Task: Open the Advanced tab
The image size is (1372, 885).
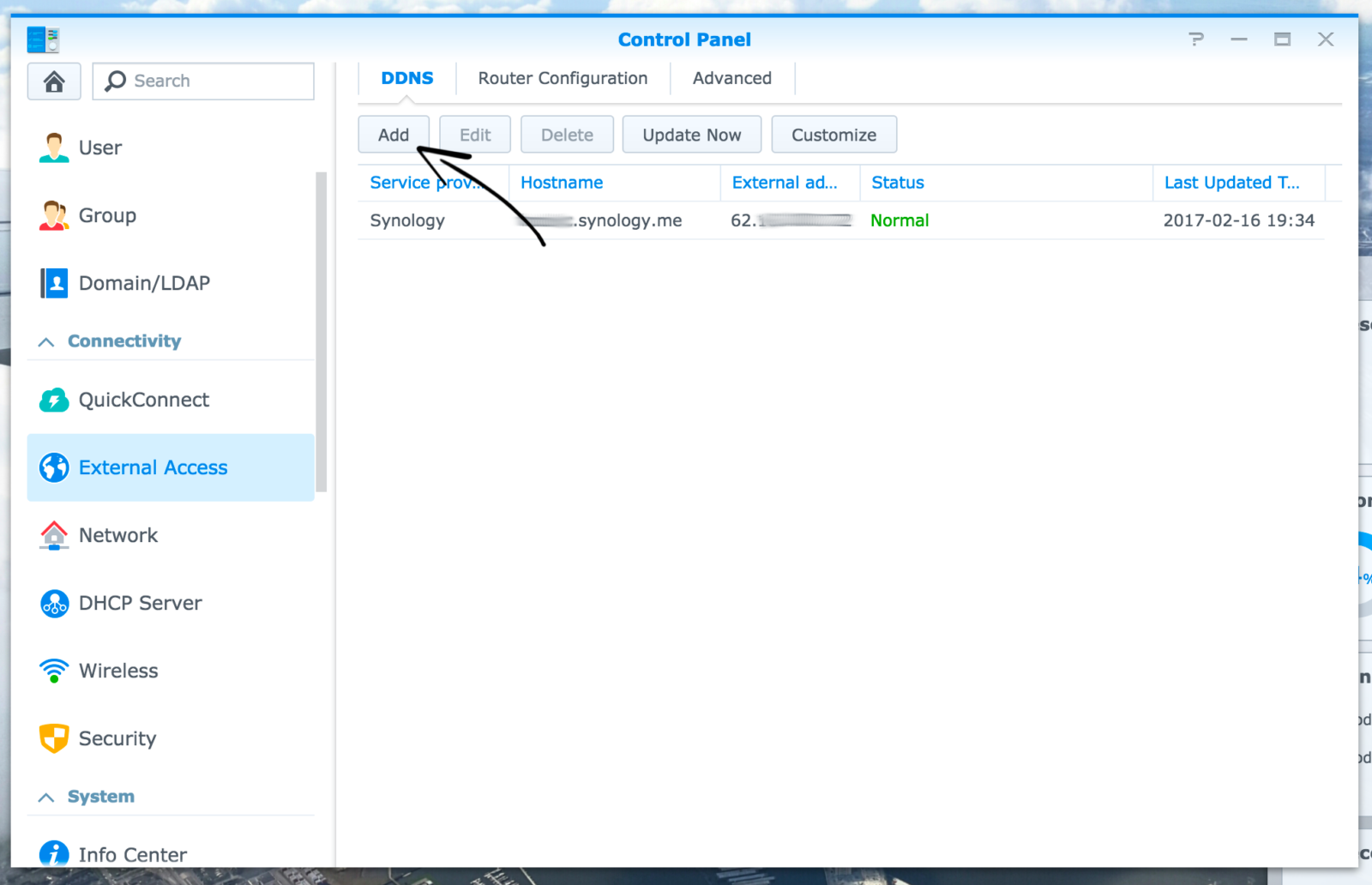Action: pyautogui.click(x=732, y=78)
